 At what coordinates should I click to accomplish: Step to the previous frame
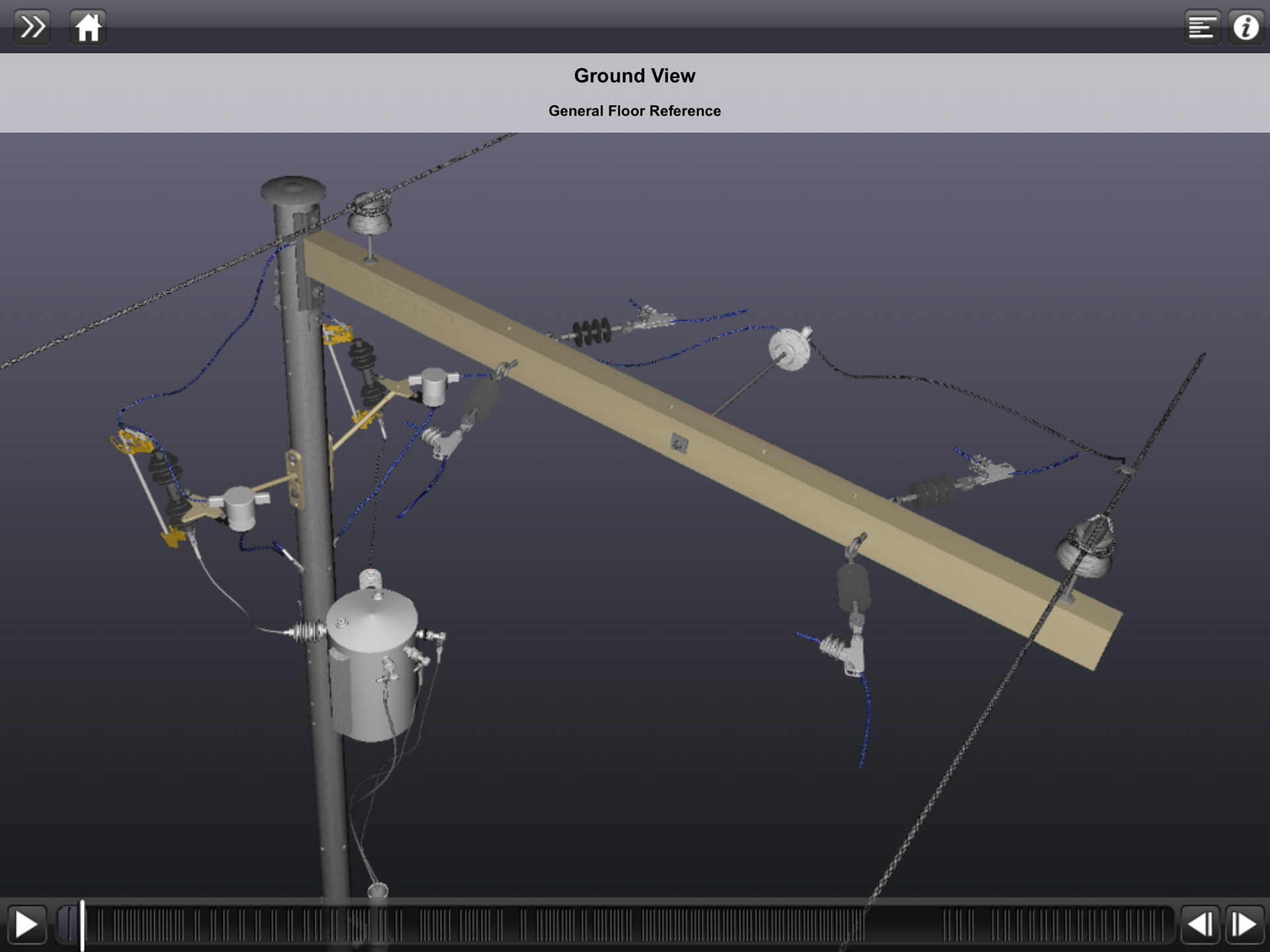coord(1200,924)
